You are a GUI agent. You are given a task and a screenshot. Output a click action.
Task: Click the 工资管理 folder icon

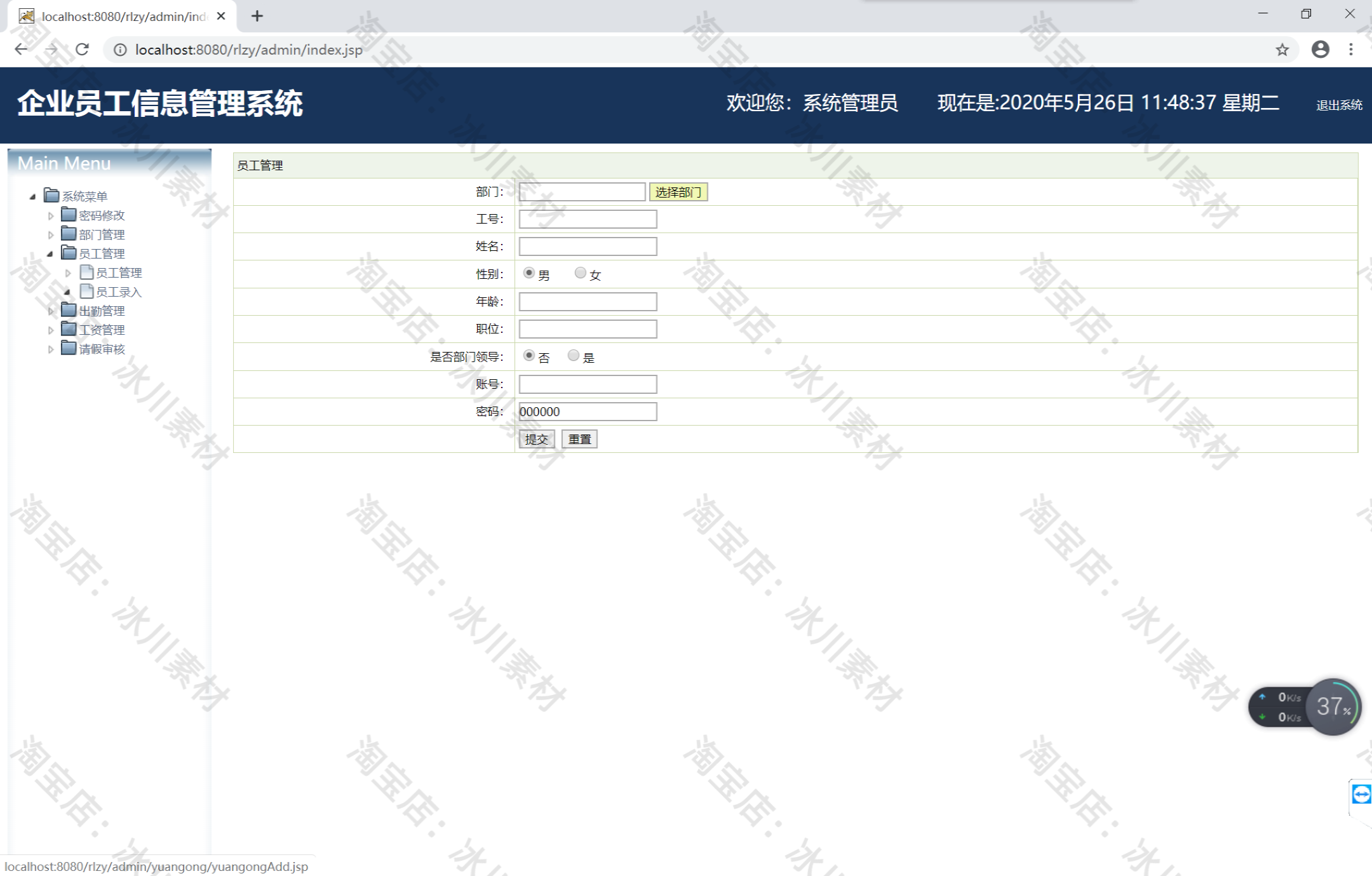pos(69,328)
